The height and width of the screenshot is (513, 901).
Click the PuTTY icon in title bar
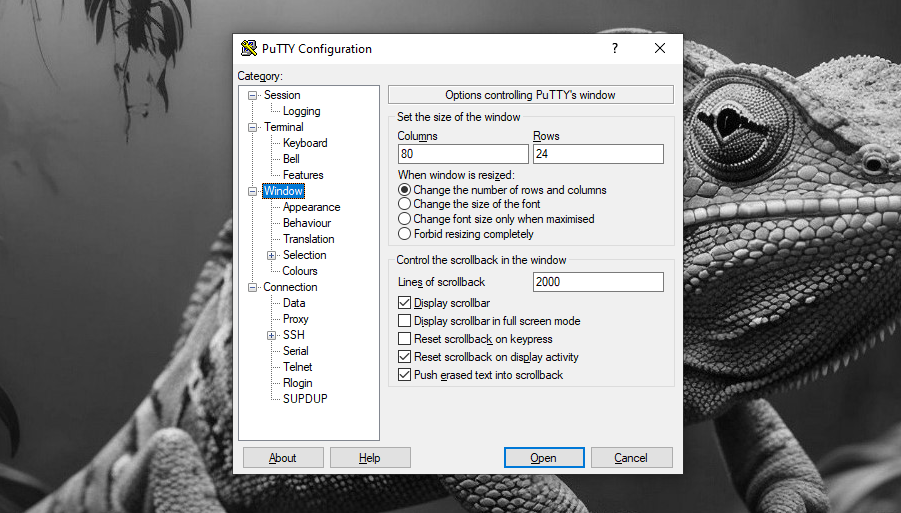click(x=249, y=49)
